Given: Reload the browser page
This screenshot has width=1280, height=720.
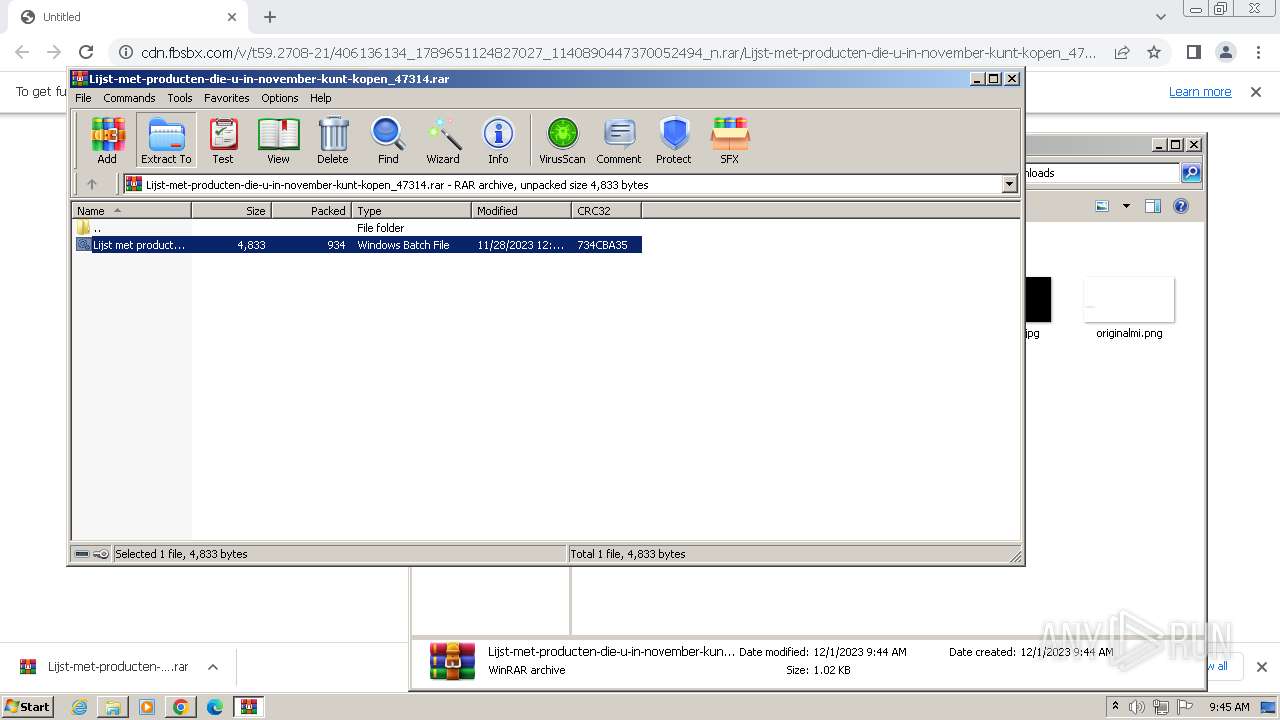Looking at the screenshot, I should (x=86, y=52).
